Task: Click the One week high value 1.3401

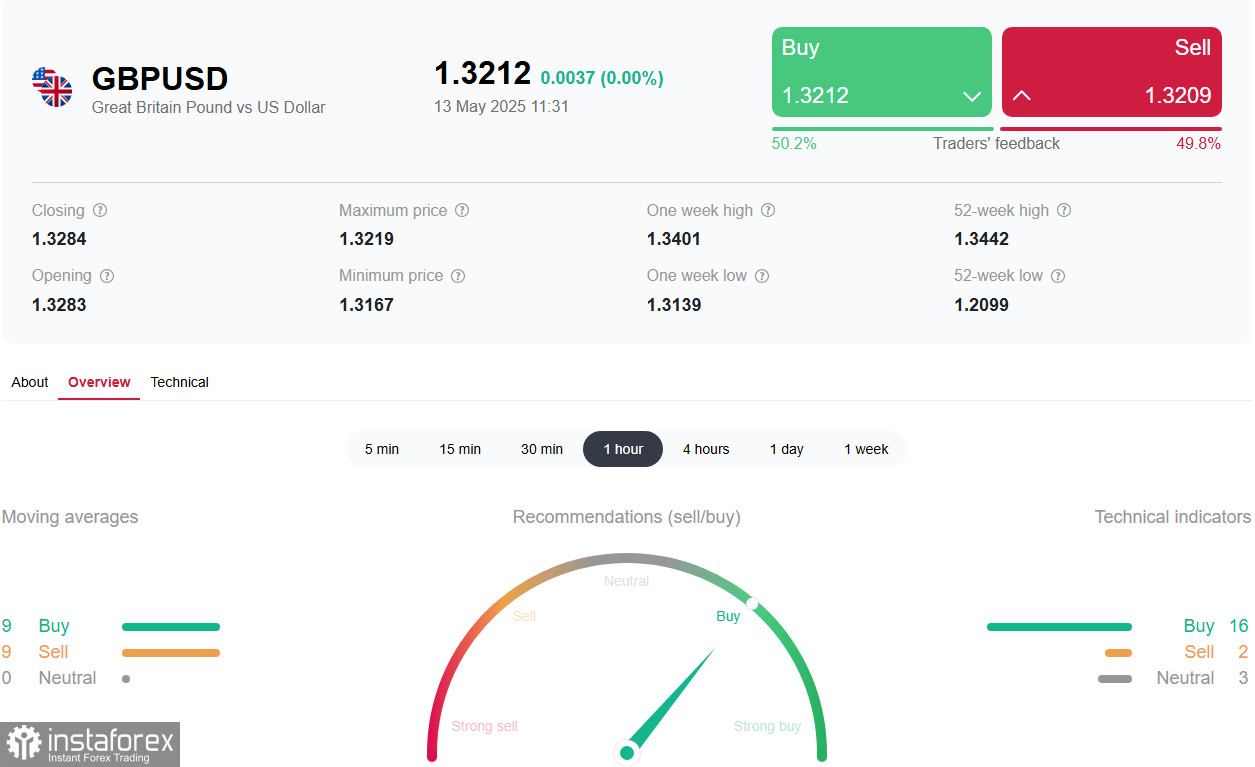Action: coord(674,239)
